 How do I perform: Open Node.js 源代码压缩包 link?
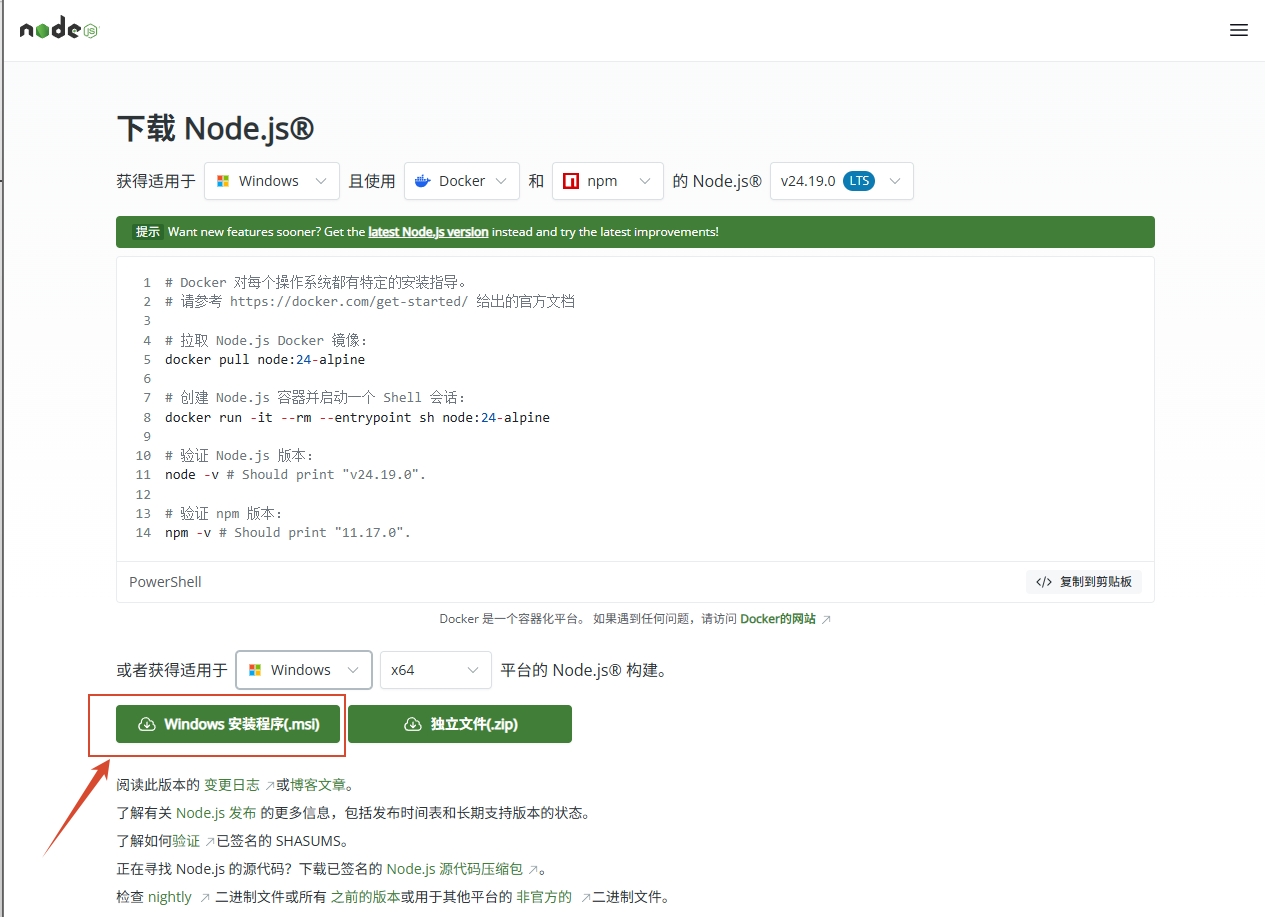click(x=463, y=869)
